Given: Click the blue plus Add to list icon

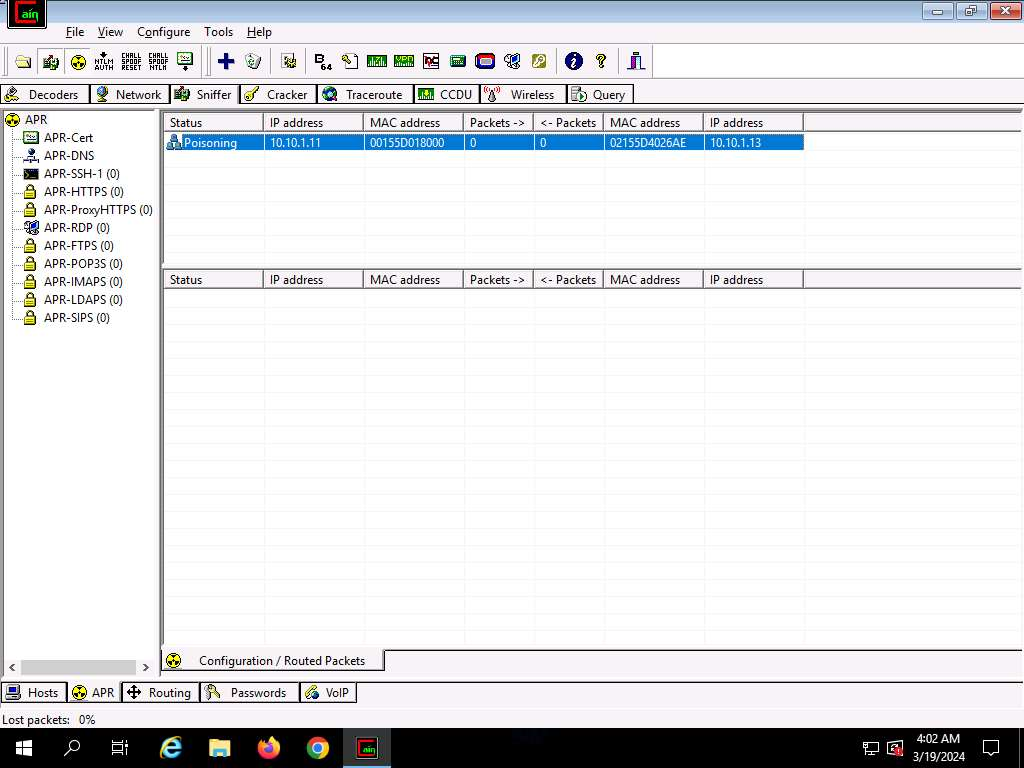Looking at the screenshot, I should [x=226, y=61].
